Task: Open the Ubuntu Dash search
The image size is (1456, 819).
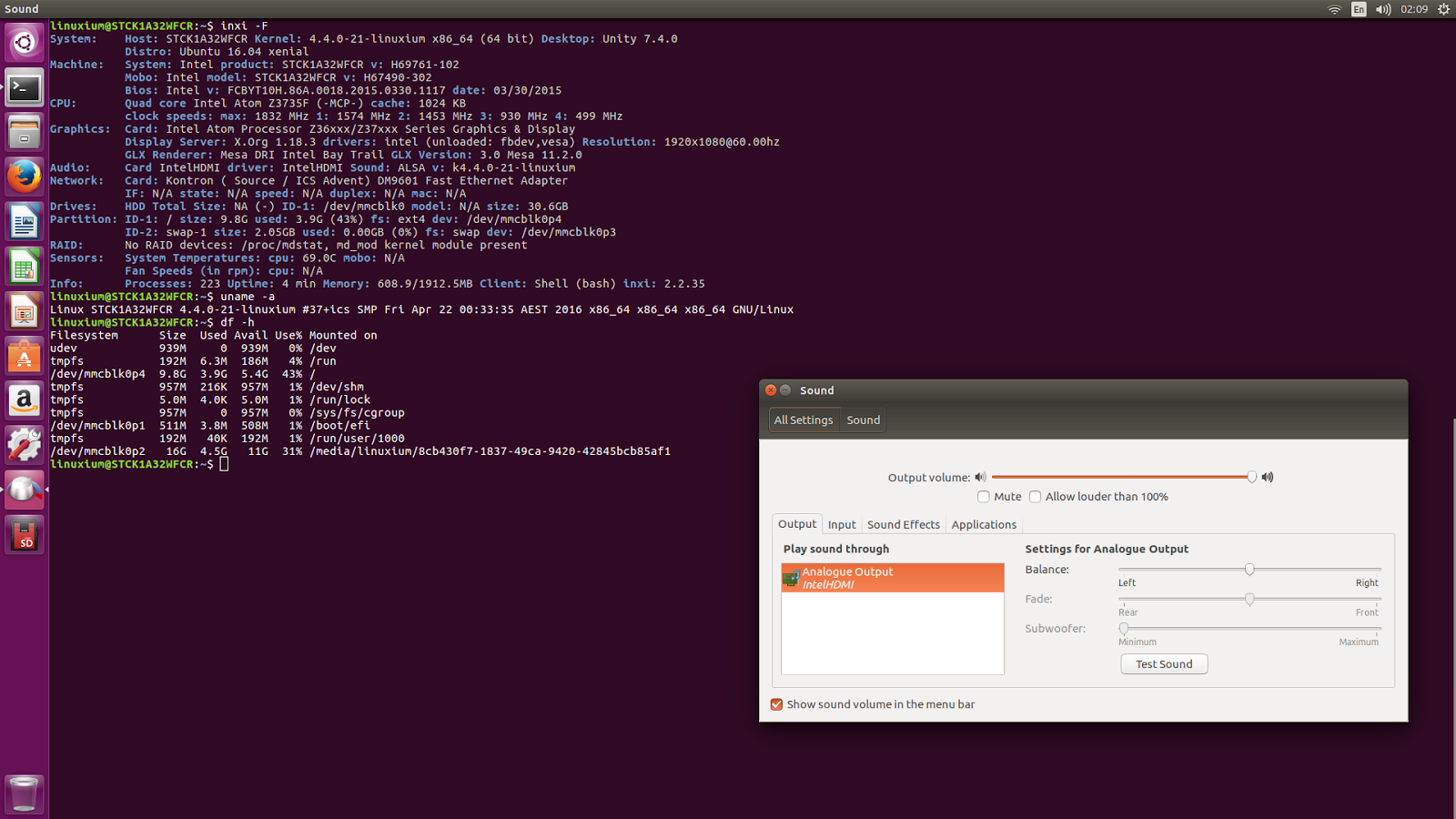Action: [x=25, y=43]
